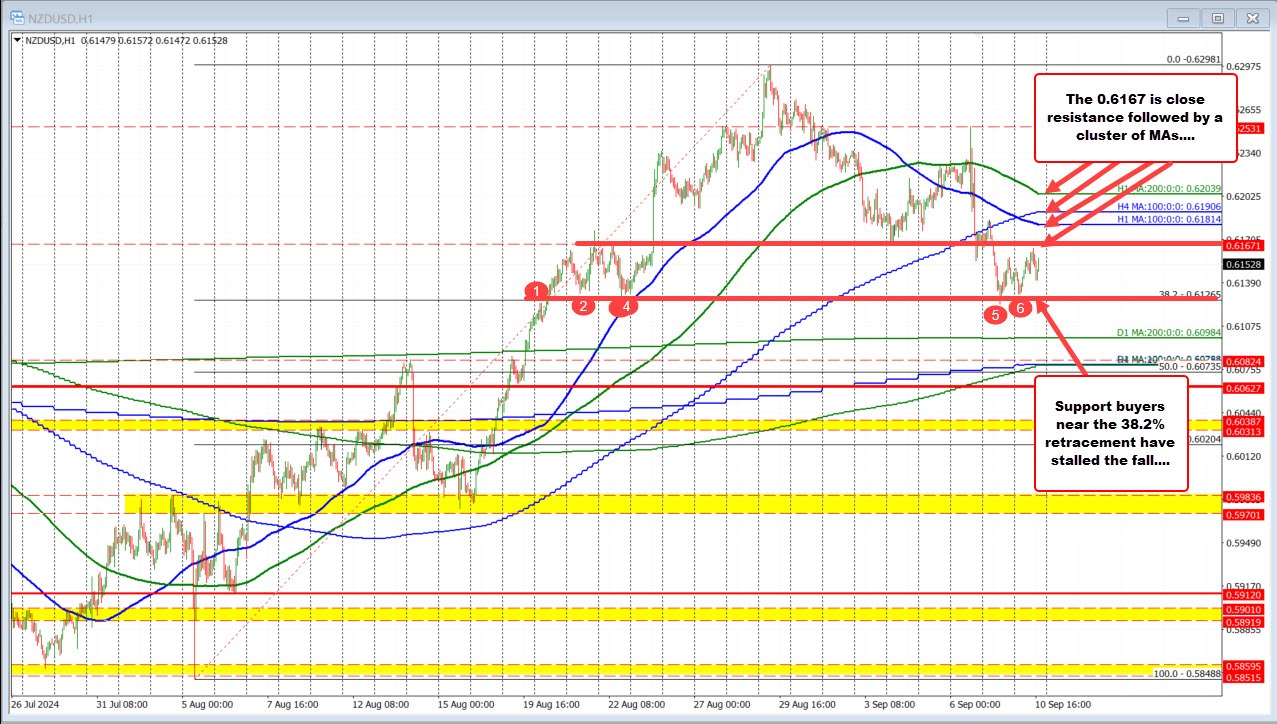
Task: Click the current price tag 0.61528
Action: (1244, 263)
